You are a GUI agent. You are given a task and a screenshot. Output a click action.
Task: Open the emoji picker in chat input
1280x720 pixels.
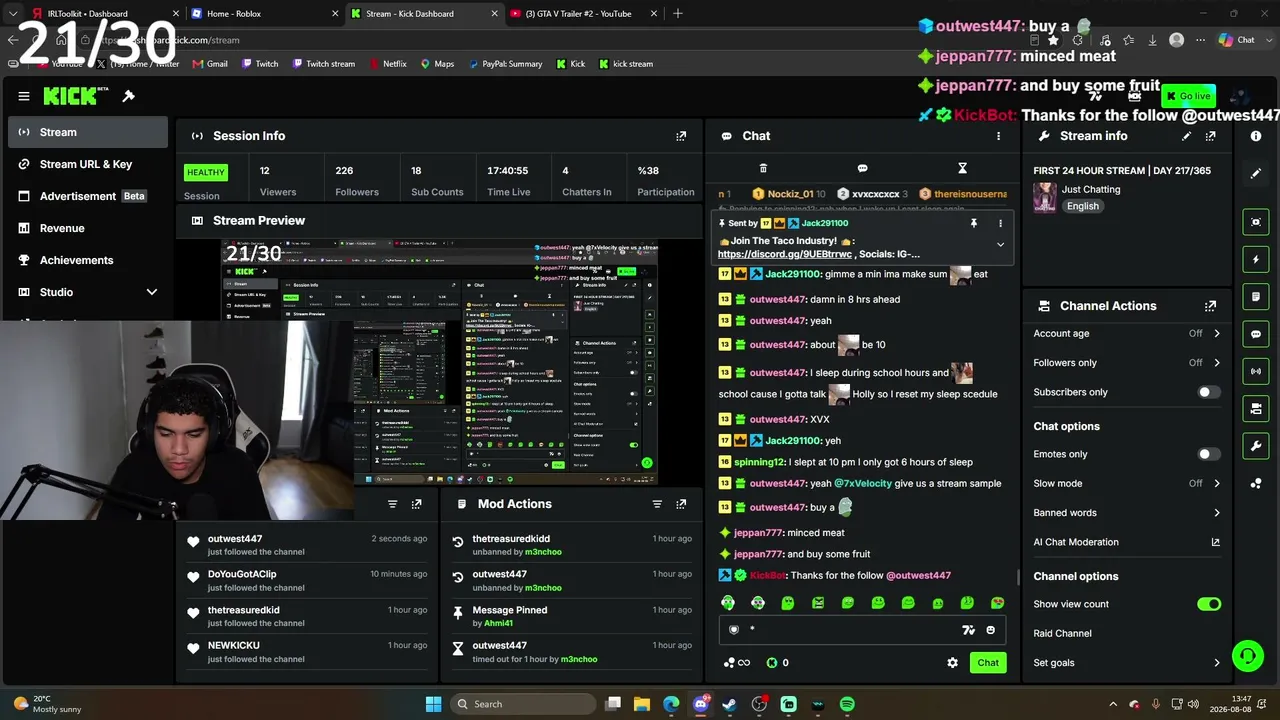991,630
